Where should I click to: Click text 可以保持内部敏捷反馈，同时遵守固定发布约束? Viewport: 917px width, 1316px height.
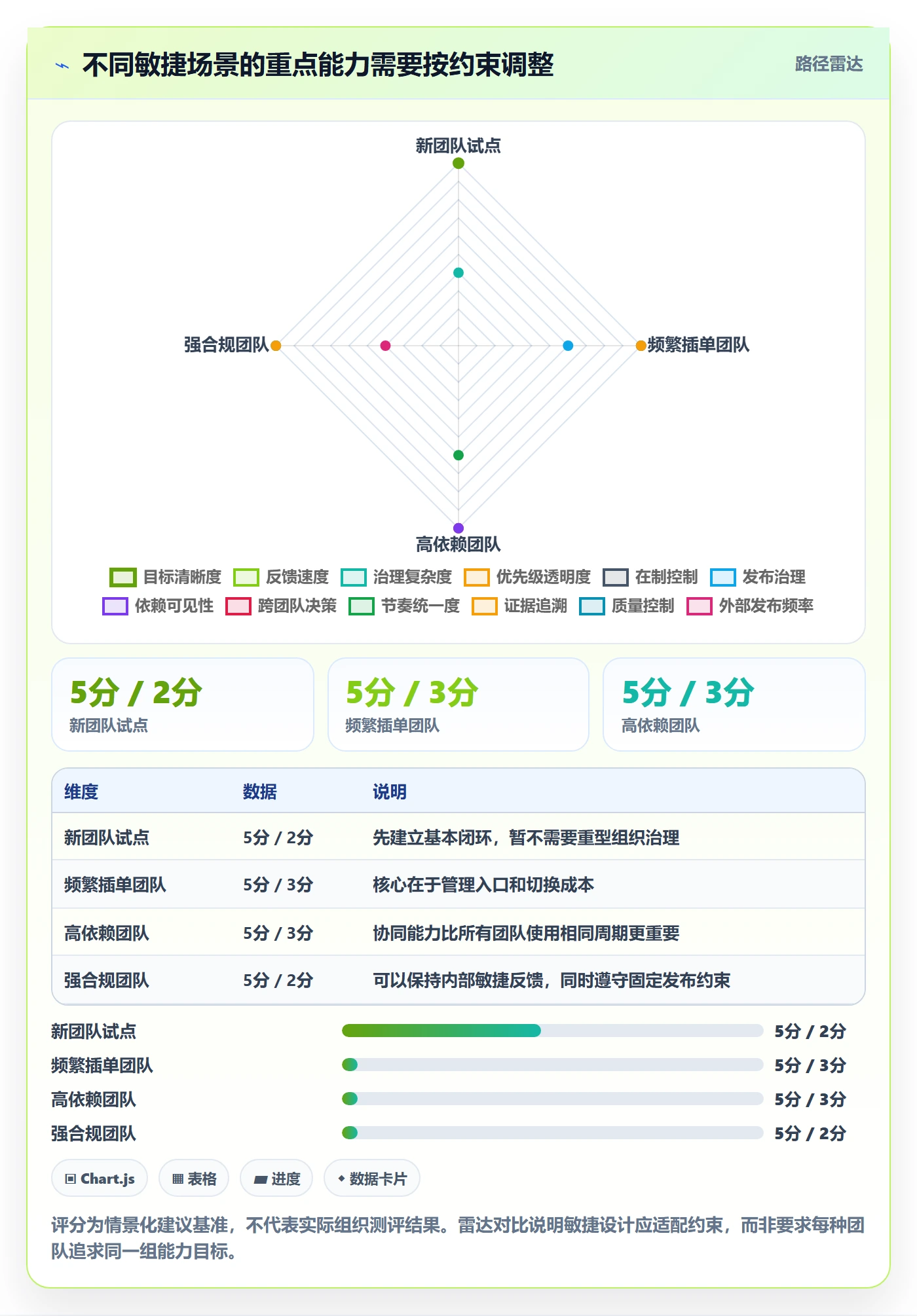[552, 980]
